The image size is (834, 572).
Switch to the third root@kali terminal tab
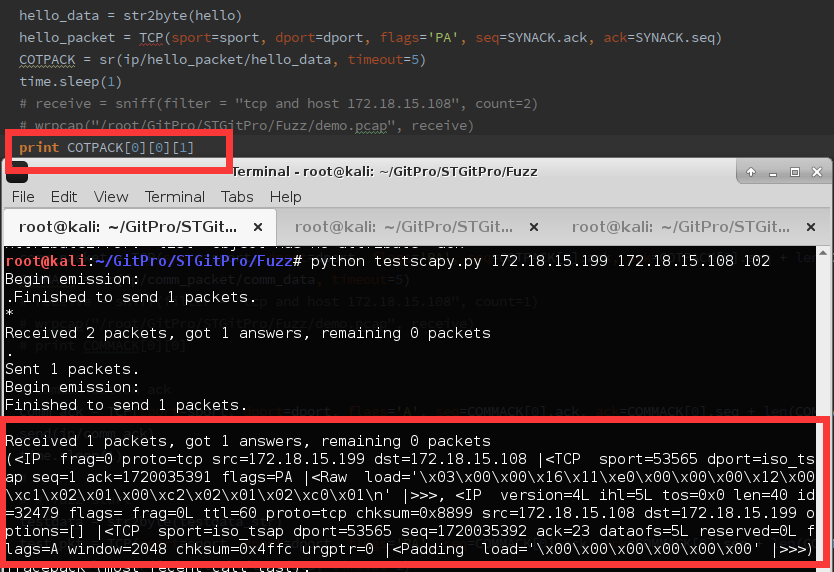[680, 227]
